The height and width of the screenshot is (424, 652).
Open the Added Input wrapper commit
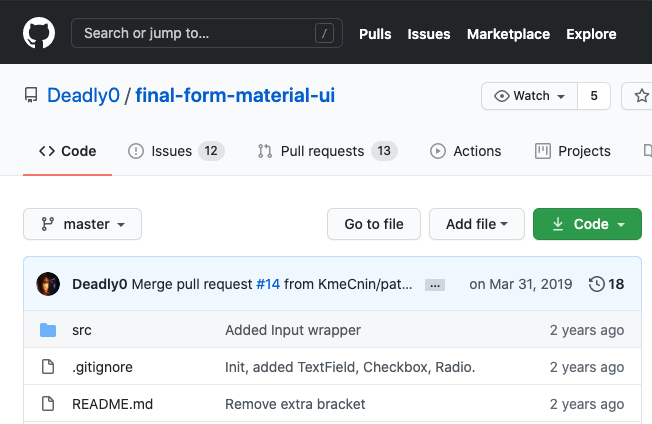[x=293, y=330]
